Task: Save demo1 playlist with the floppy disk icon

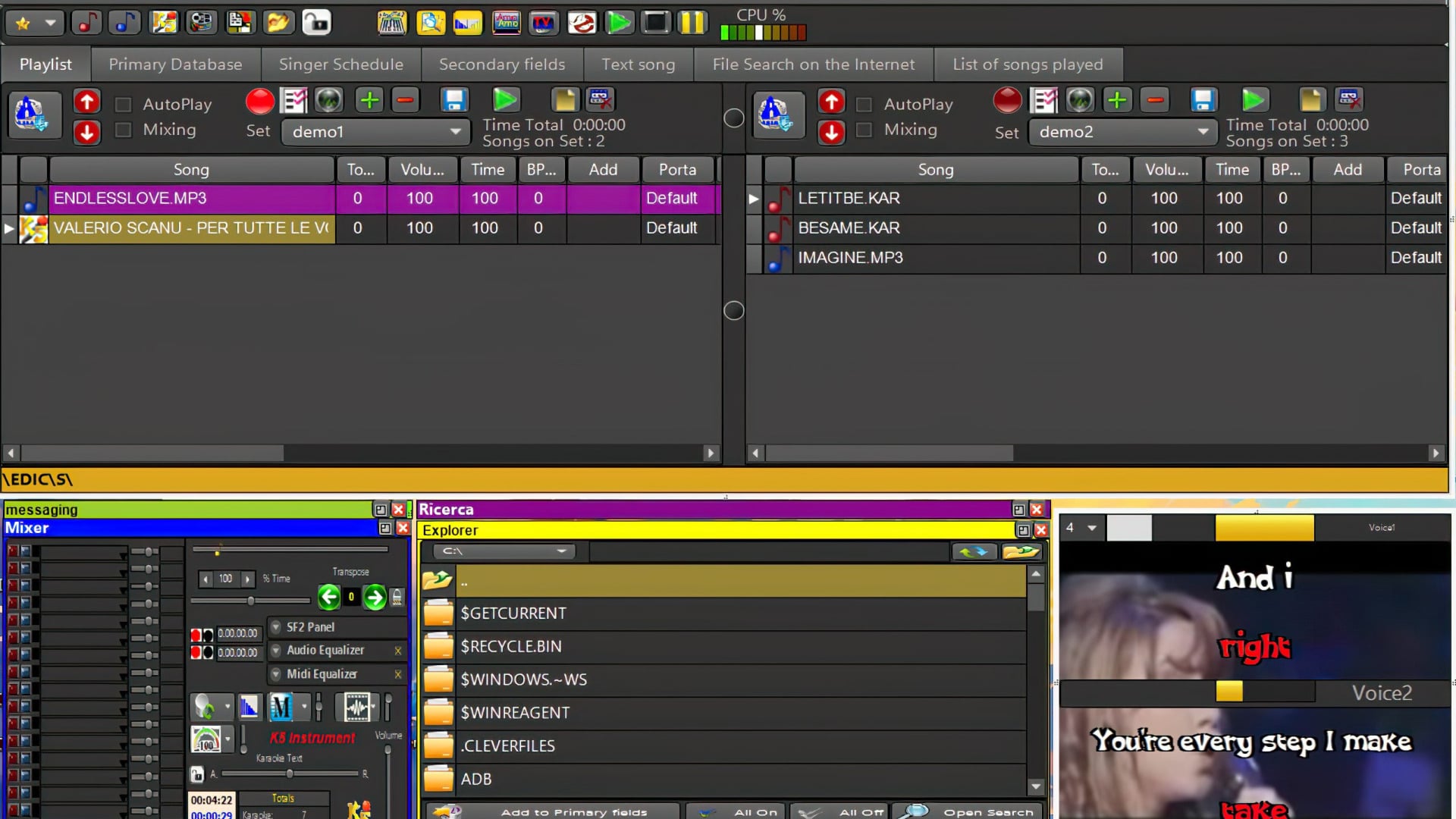Action: pos(453,100)
